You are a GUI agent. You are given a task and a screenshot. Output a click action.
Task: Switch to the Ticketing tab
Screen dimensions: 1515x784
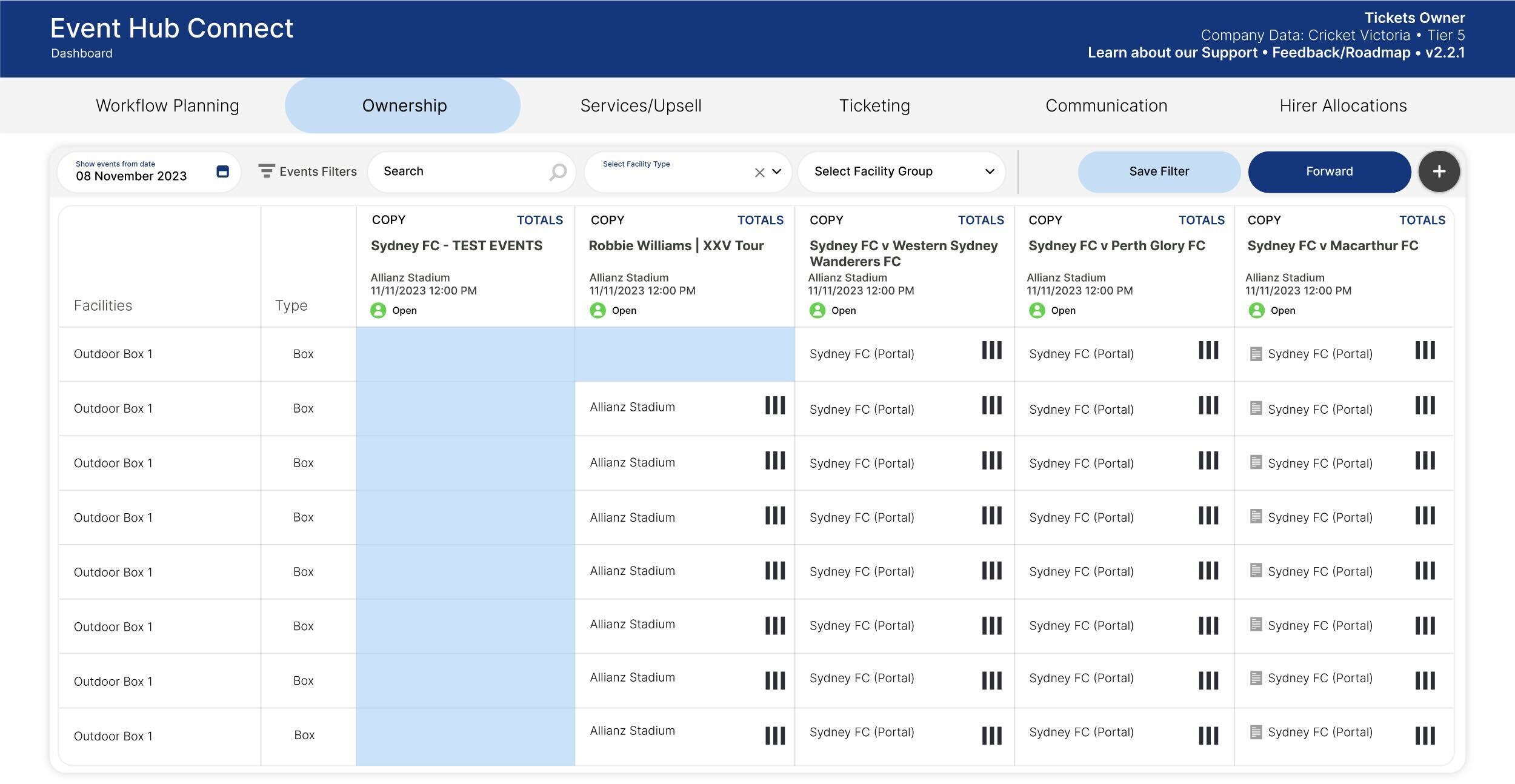(x=874, y=105)
